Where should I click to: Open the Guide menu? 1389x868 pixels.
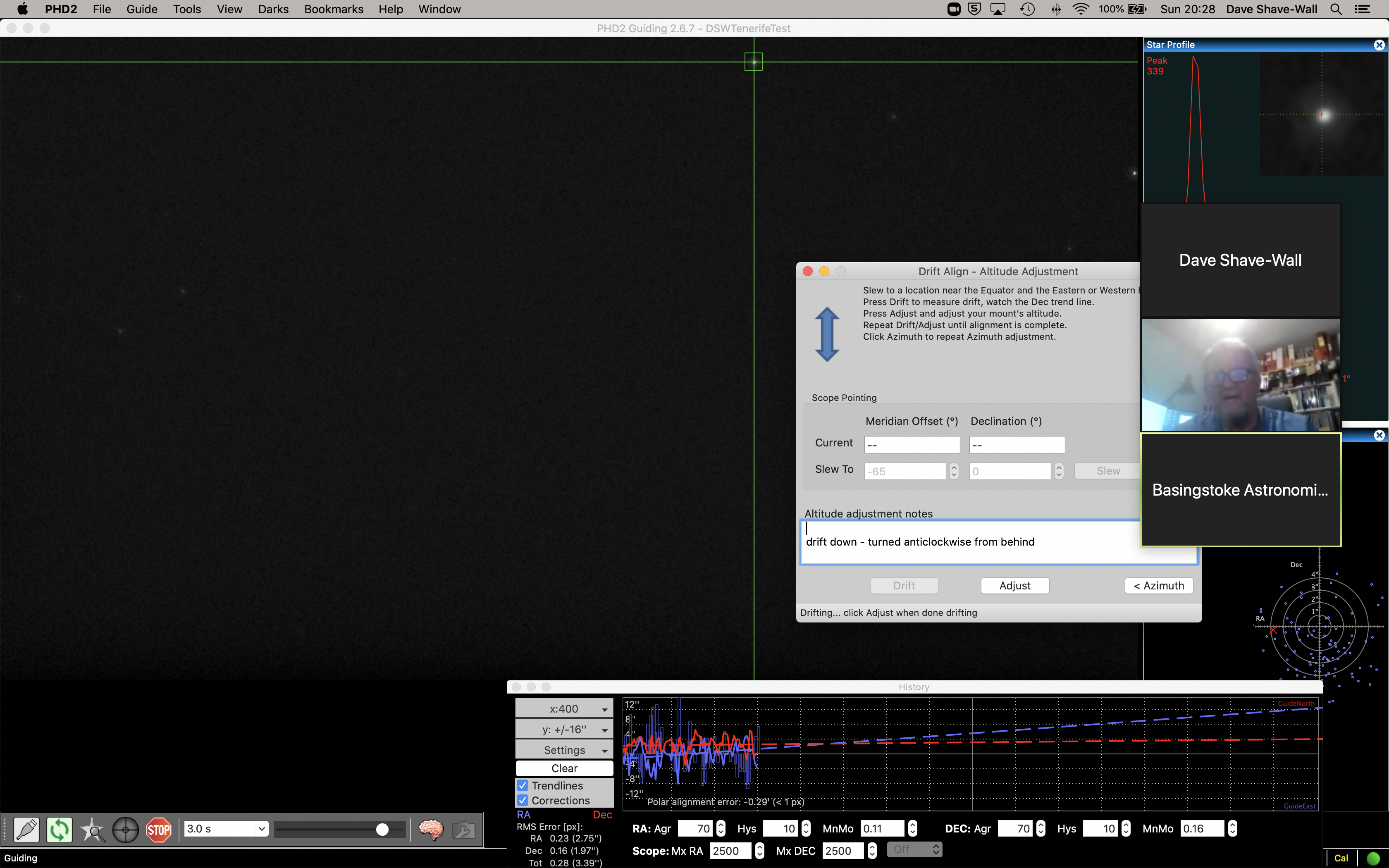tap(142, 9)
